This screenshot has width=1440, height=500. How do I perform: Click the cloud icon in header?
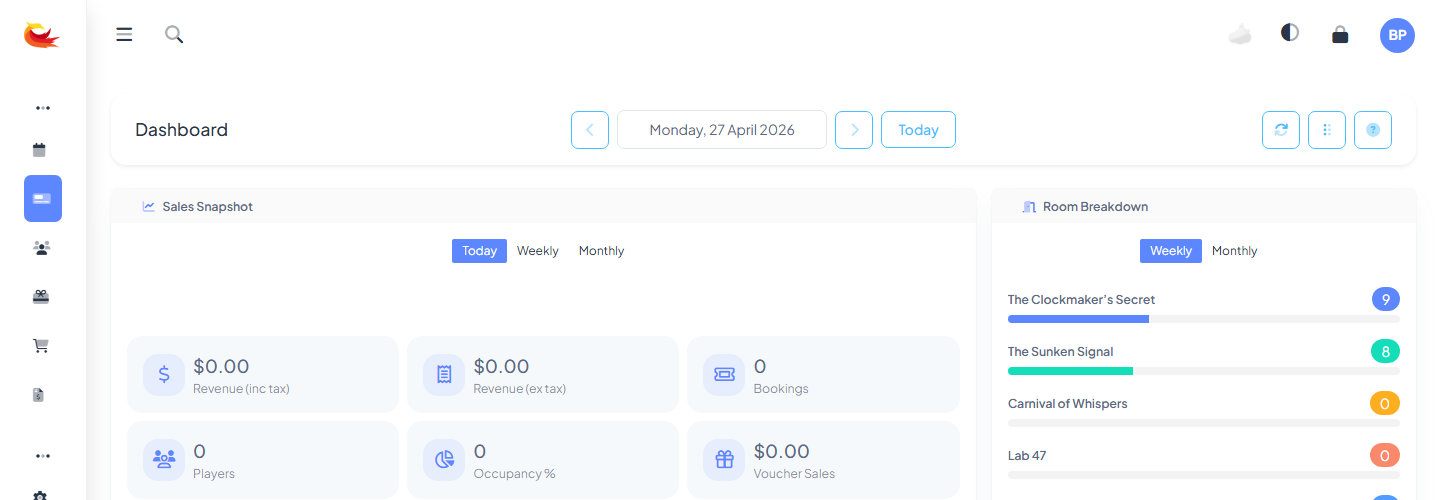[1240, 35]
